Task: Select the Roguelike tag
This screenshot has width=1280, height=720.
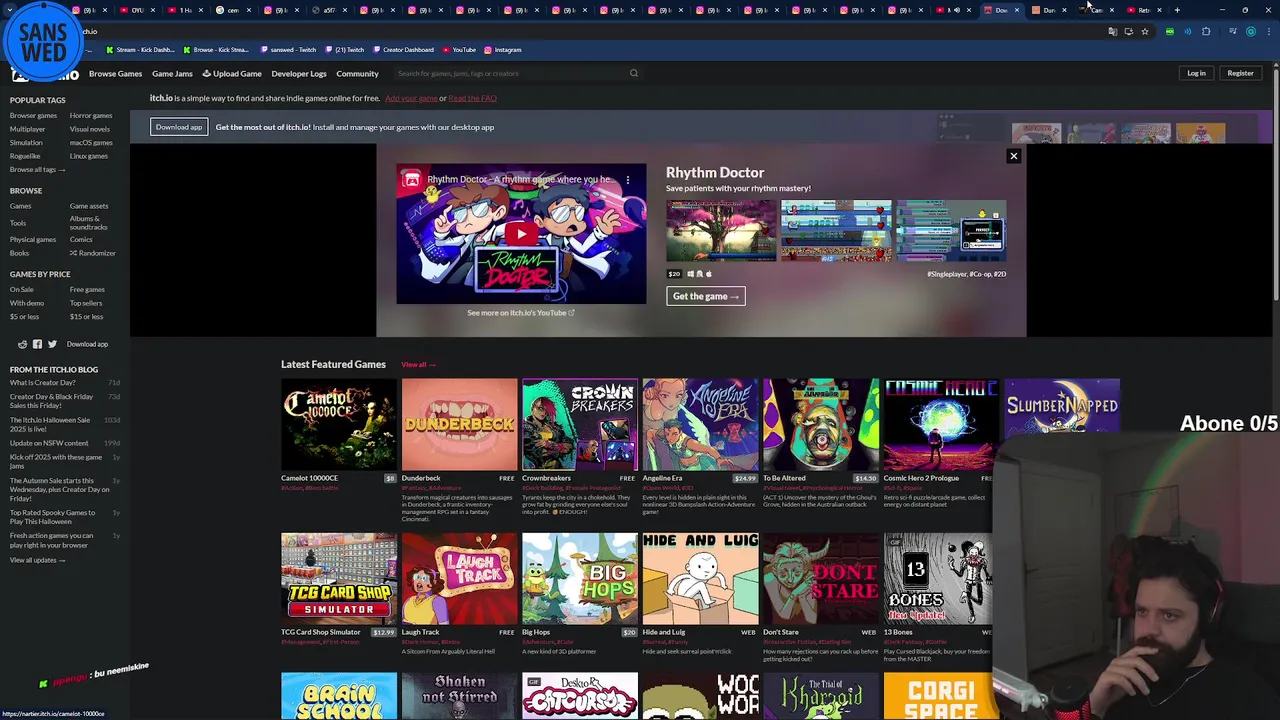Action: (25, 156)
